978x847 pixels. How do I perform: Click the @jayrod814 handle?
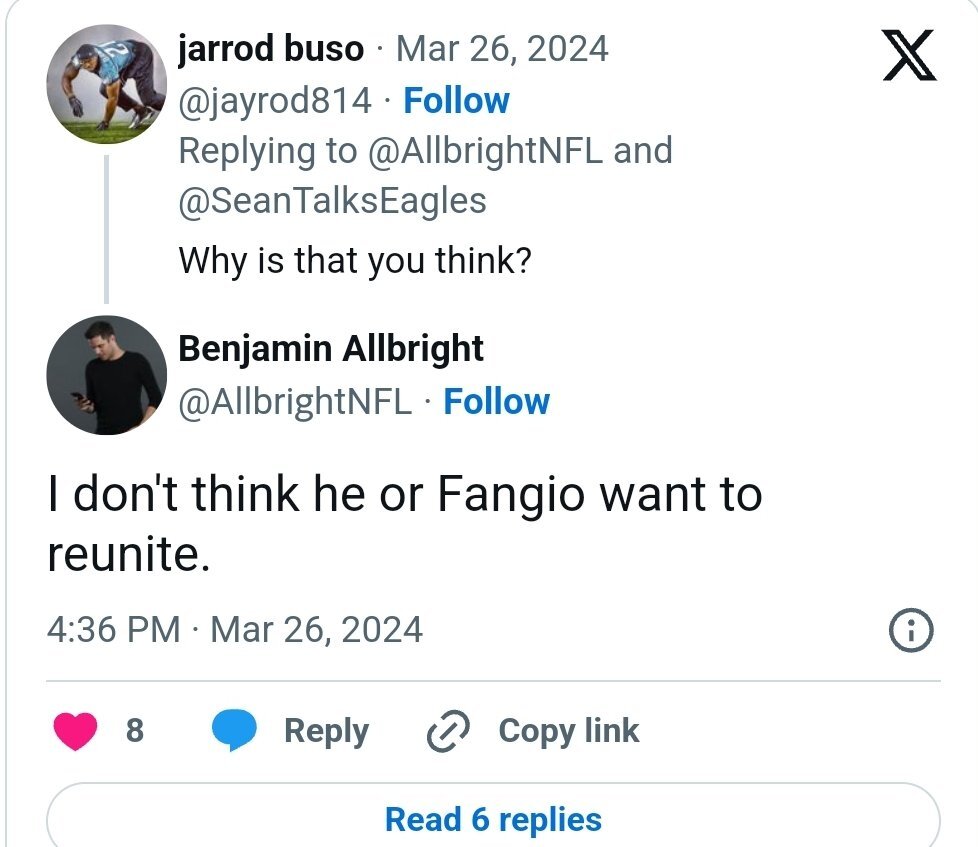tap(274, 100)
